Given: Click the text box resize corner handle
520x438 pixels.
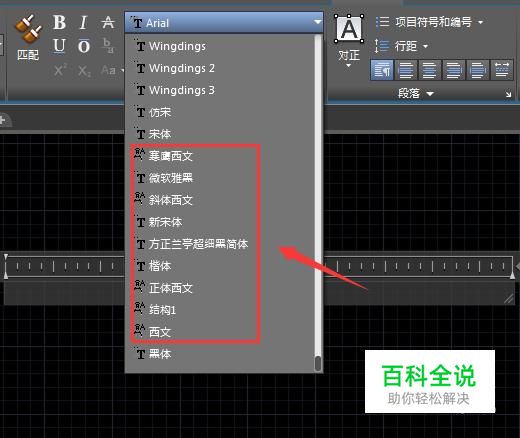Looking at the screenshot, I should [509, 299].
